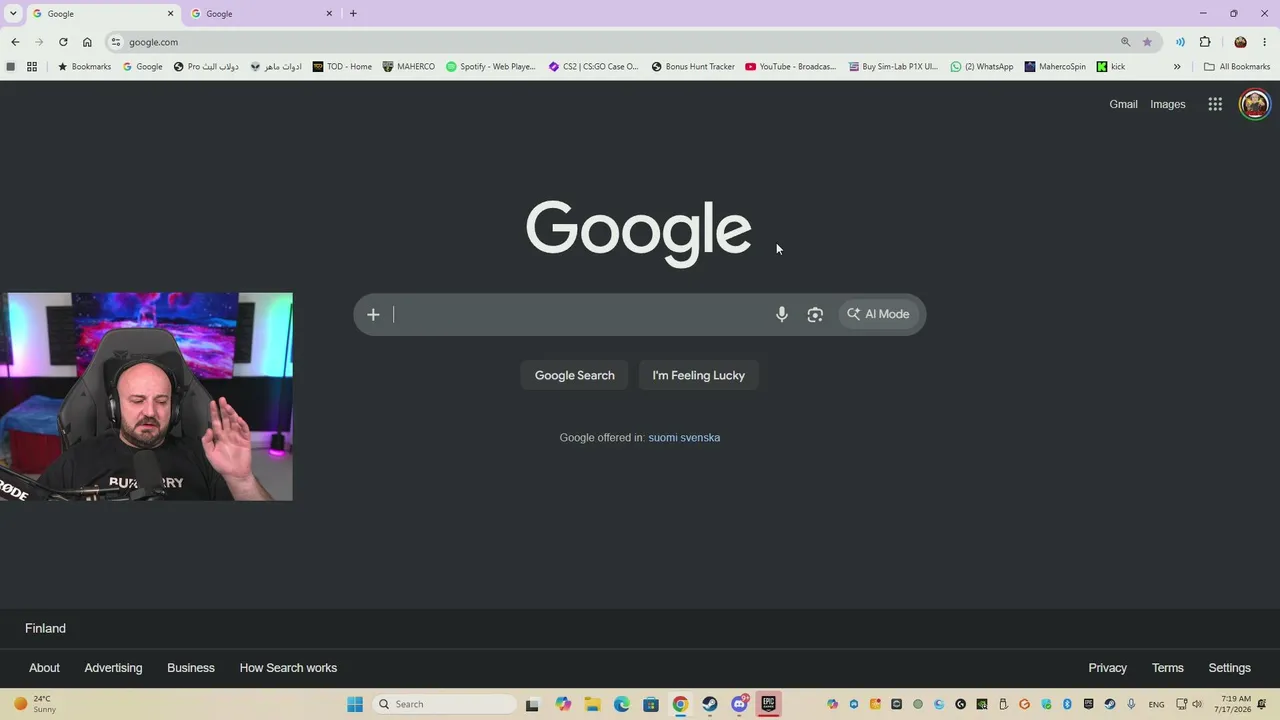Open Spotify Web Player bookmark

tap(491, 67)
